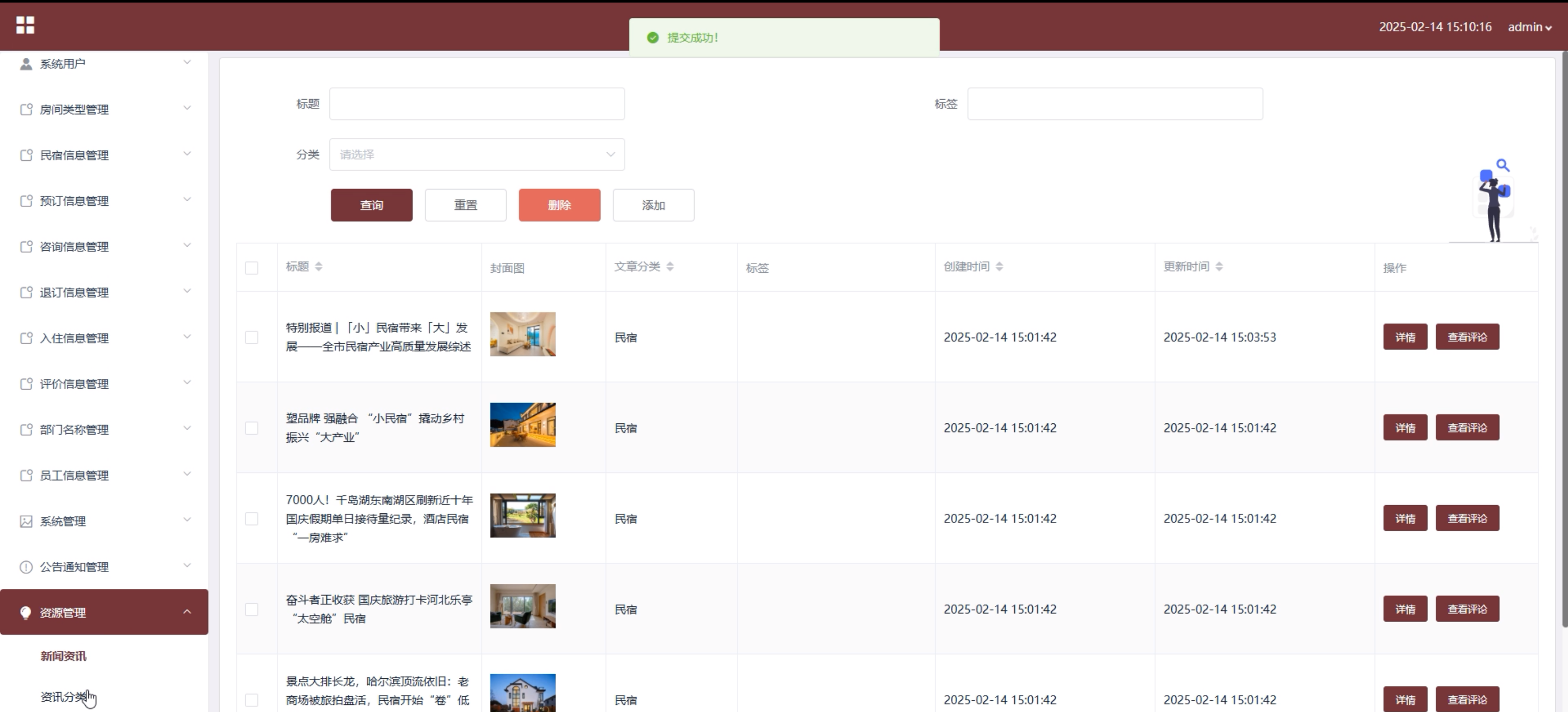Select the 新闻资讯 submenu item

click(63, 656)
